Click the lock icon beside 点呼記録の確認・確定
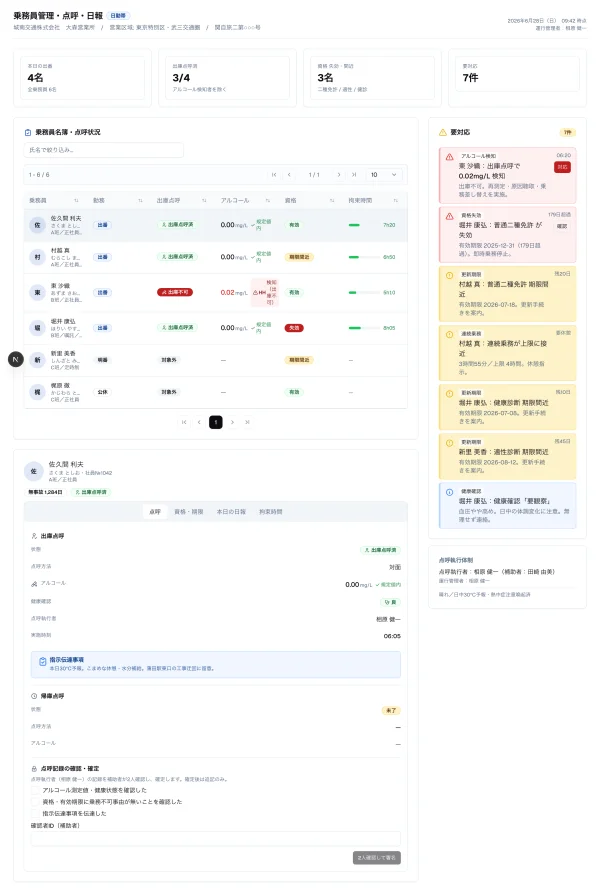Viewport: 600px width, 892px height. [x=34, y=769]
